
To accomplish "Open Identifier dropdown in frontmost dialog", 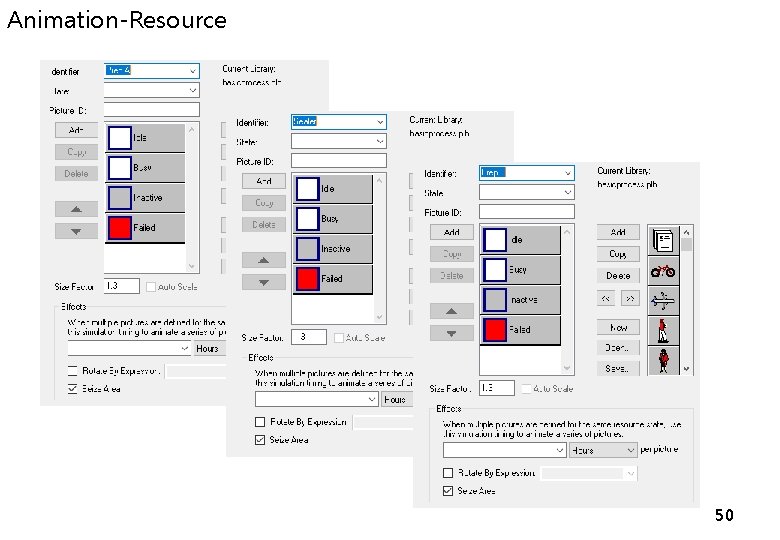I will [568, 173].
